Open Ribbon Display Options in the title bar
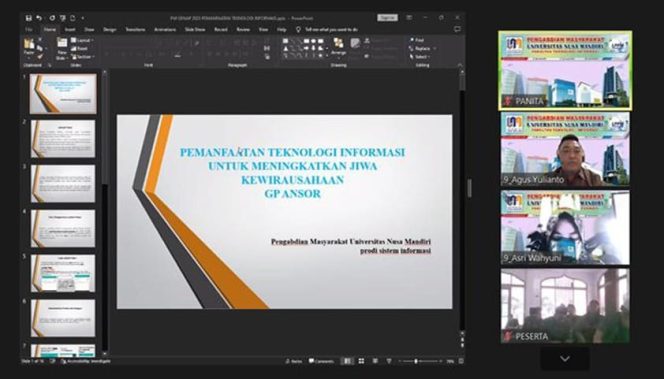Viewport: 664px width, 379px height. coord(409,18)
